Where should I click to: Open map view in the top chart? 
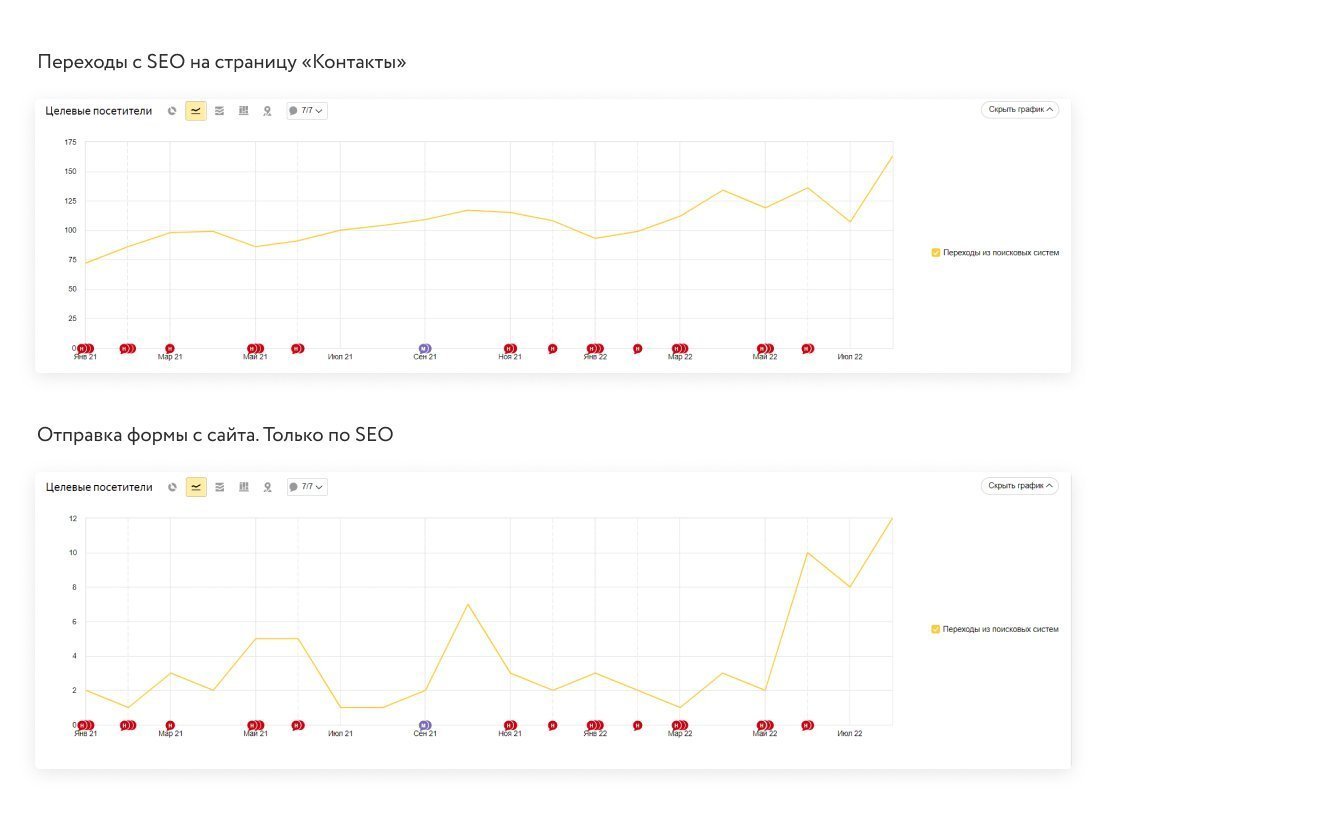267,111
